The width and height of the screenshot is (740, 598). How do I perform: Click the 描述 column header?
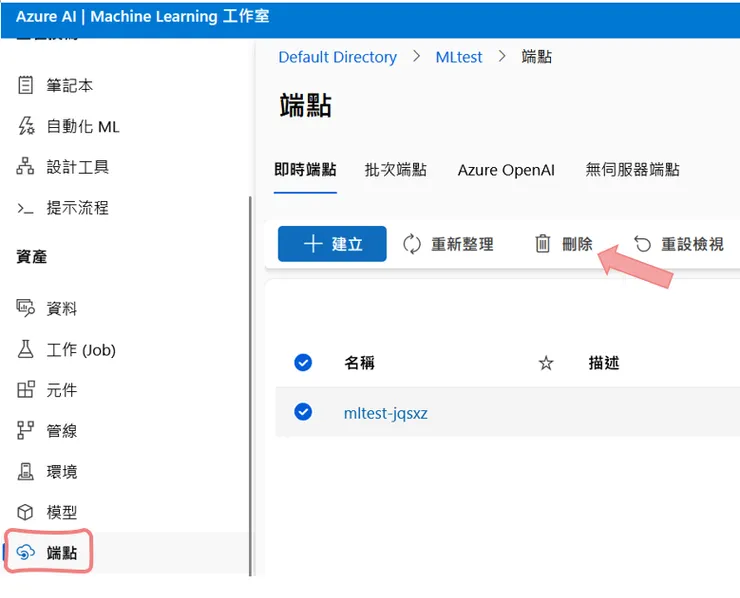(x=604, y=363)
